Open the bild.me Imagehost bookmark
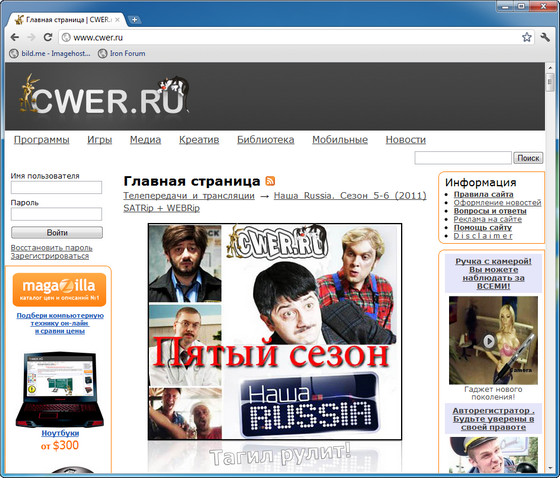Viewport: 560px width, 478px height. tap(50, 54)
